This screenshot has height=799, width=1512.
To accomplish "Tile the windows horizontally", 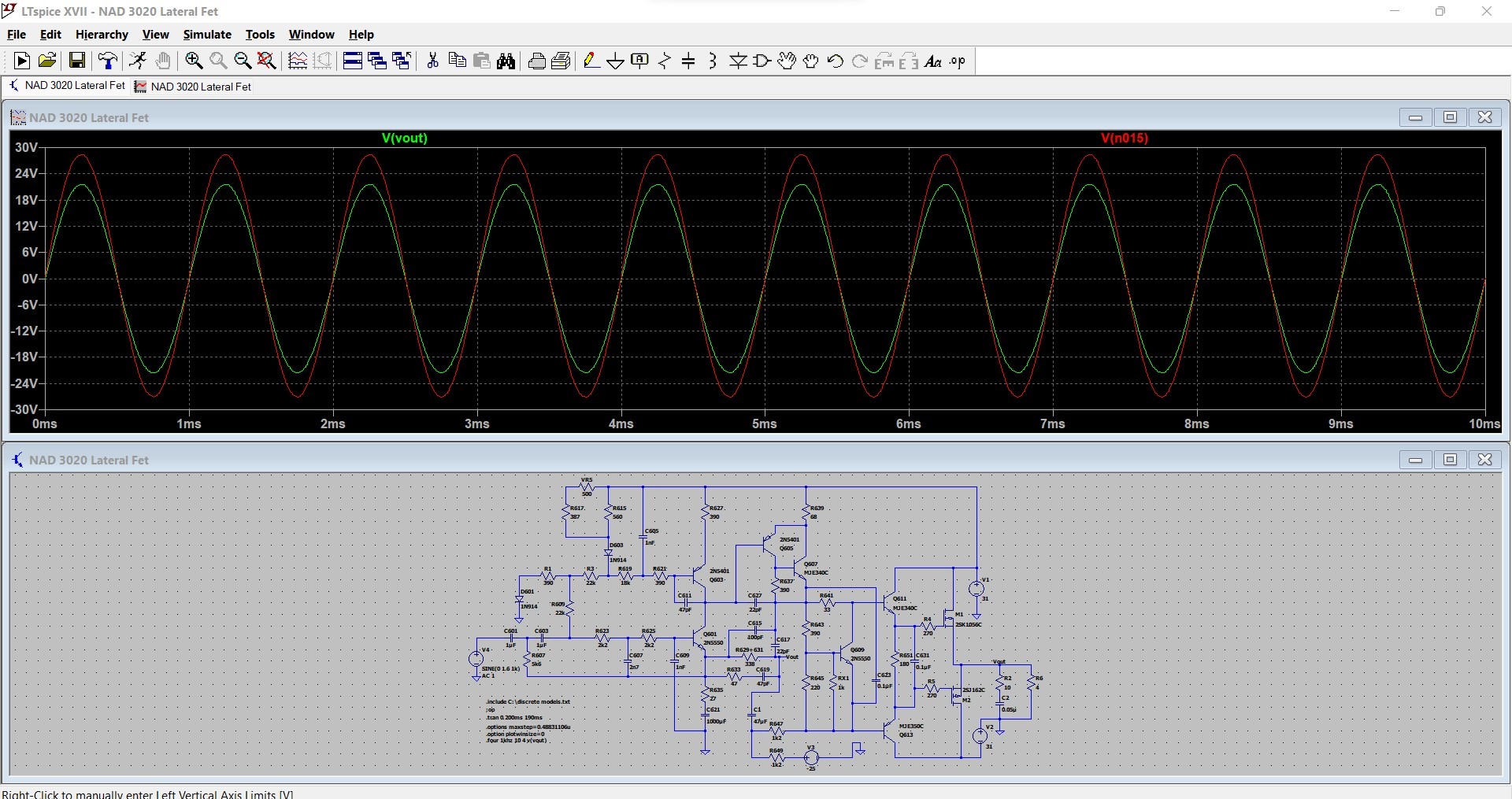I will click(353, 61).
